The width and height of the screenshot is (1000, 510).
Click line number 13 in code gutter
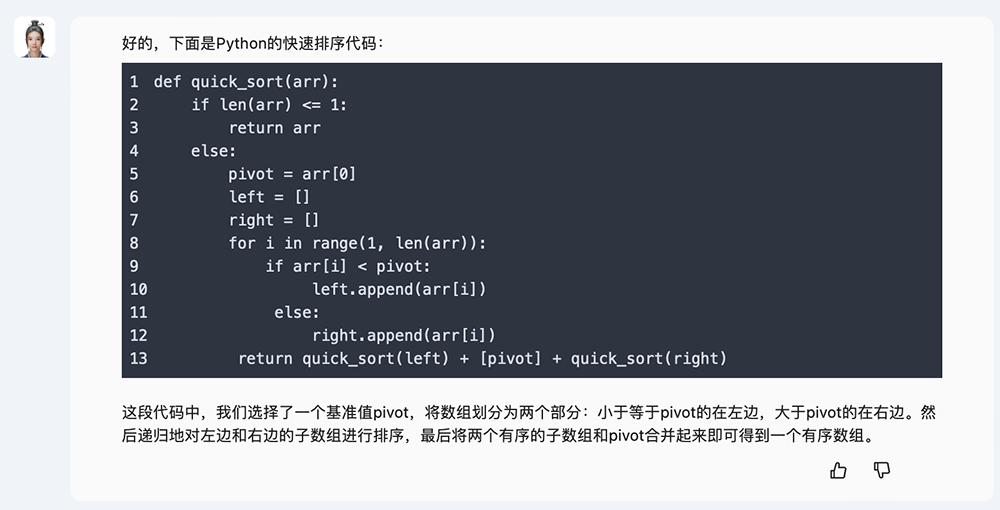pos(138,358)
